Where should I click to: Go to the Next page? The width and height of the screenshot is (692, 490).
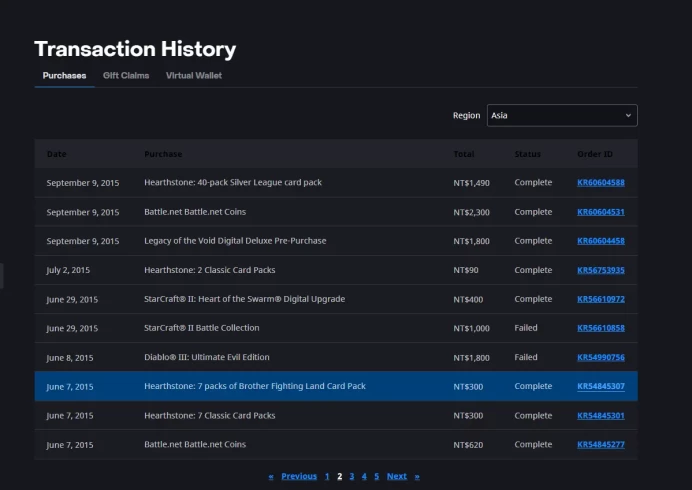pos(397,476)
